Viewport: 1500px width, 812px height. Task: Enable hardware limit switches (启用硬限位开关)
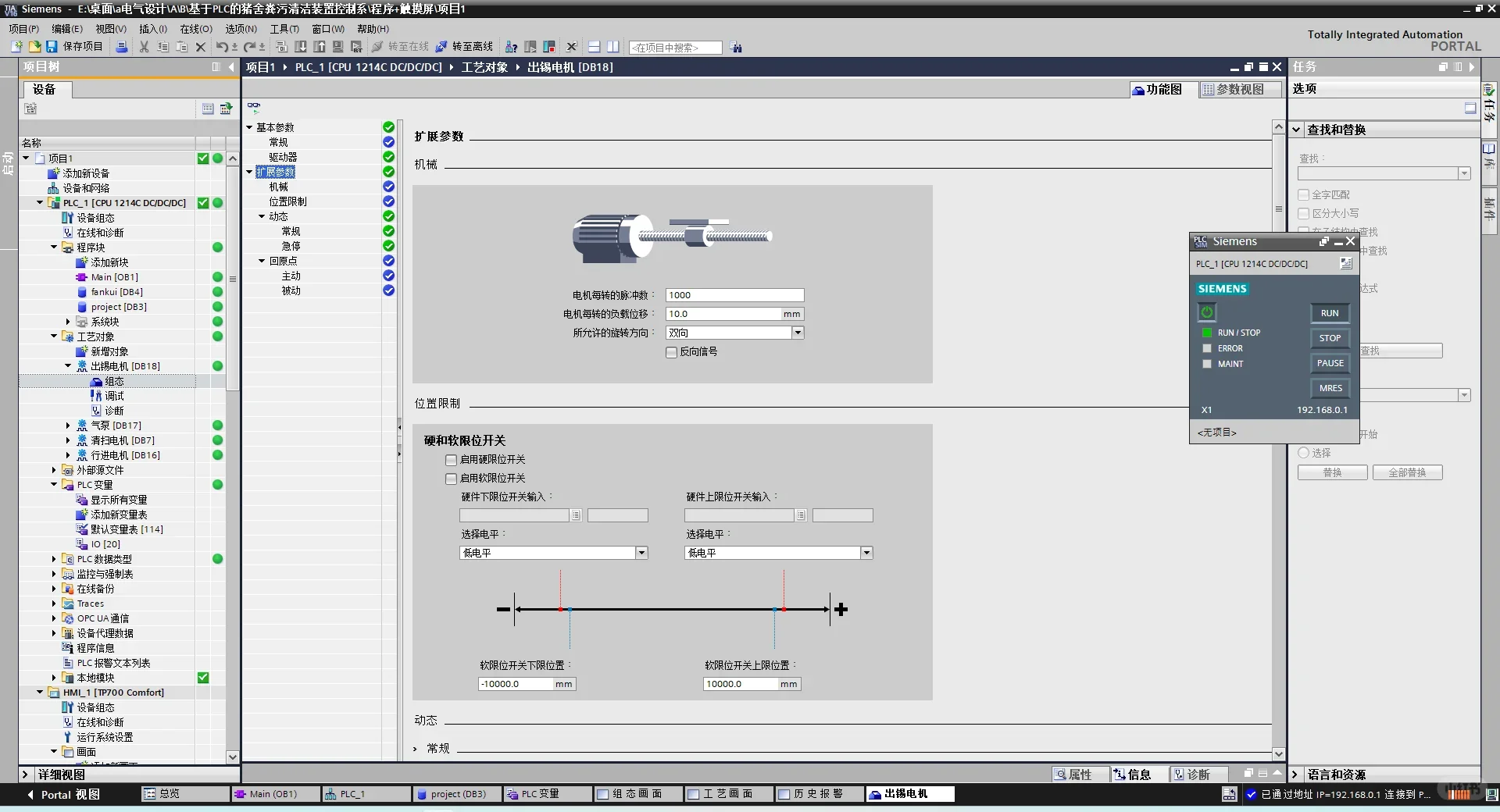click(451, 460)
